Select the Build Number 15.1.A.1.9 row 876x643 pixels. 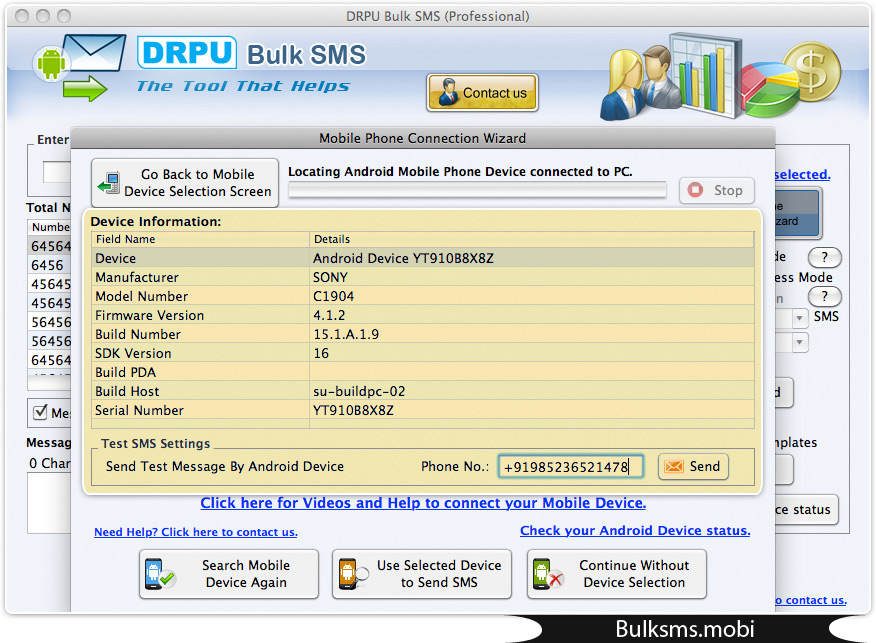pyautogui.click(x=423, y=334)
